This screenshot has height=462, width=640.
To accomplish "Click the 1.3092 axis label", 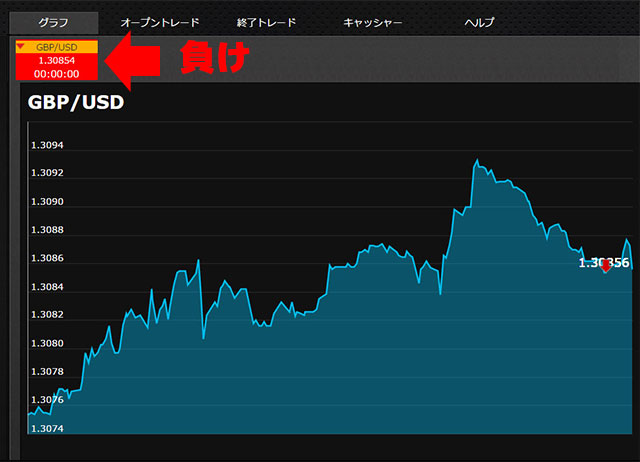I will (47, 173).
